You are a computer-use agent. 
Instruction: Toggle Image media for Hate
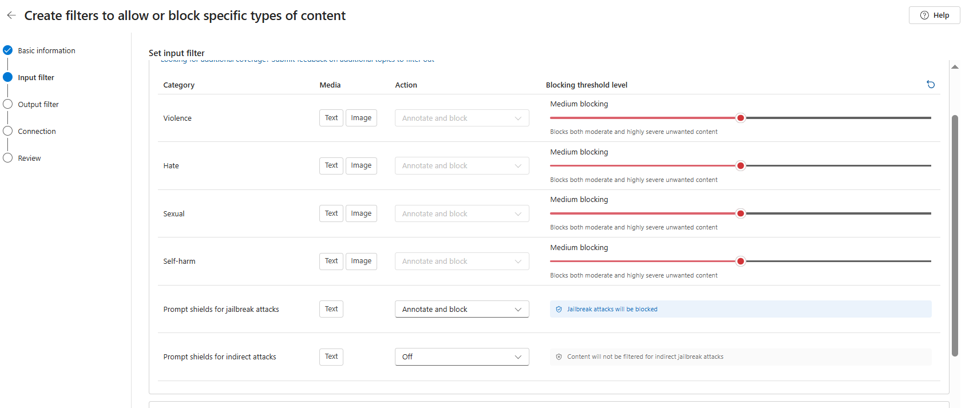[x=361, y=166]
